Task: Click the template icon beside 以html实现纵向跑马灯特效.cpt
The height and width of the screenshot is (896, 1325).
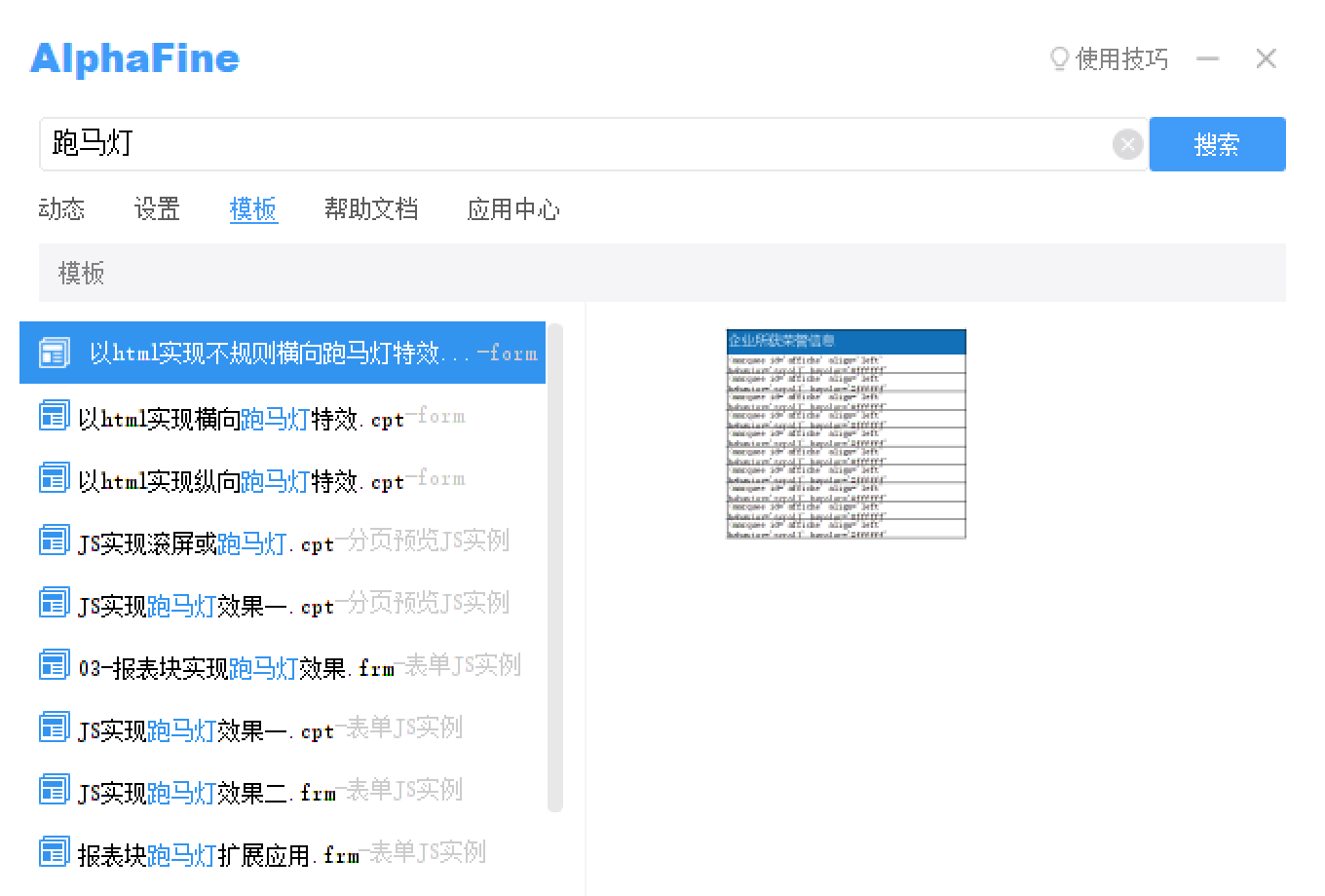Action: (x=54, y=478)
